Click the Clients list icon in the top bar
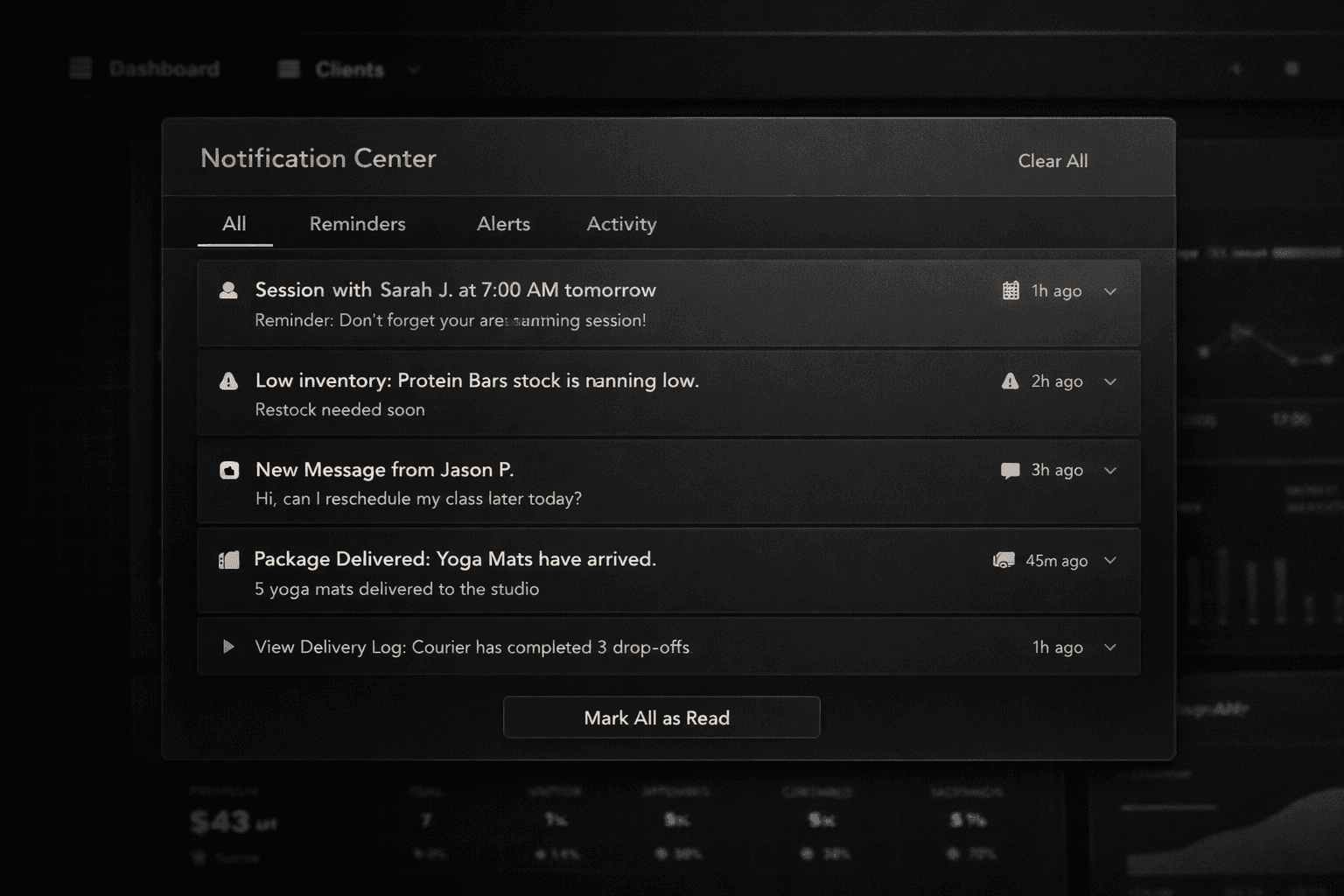 288,68
